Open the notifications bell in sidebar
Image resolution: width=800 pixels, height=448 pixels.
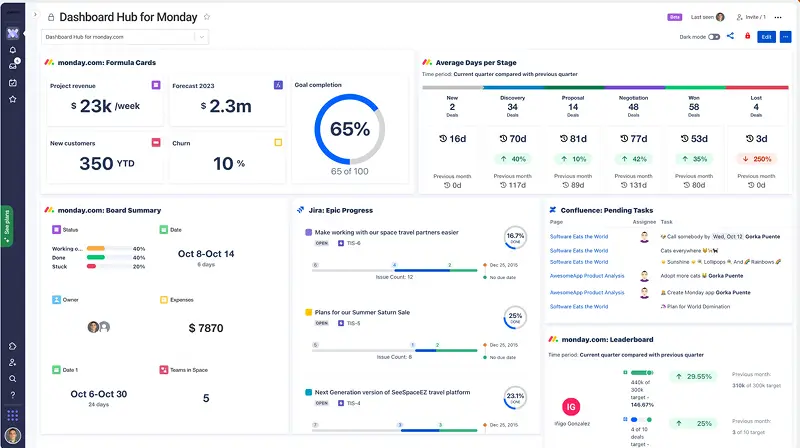pos(13,50)
